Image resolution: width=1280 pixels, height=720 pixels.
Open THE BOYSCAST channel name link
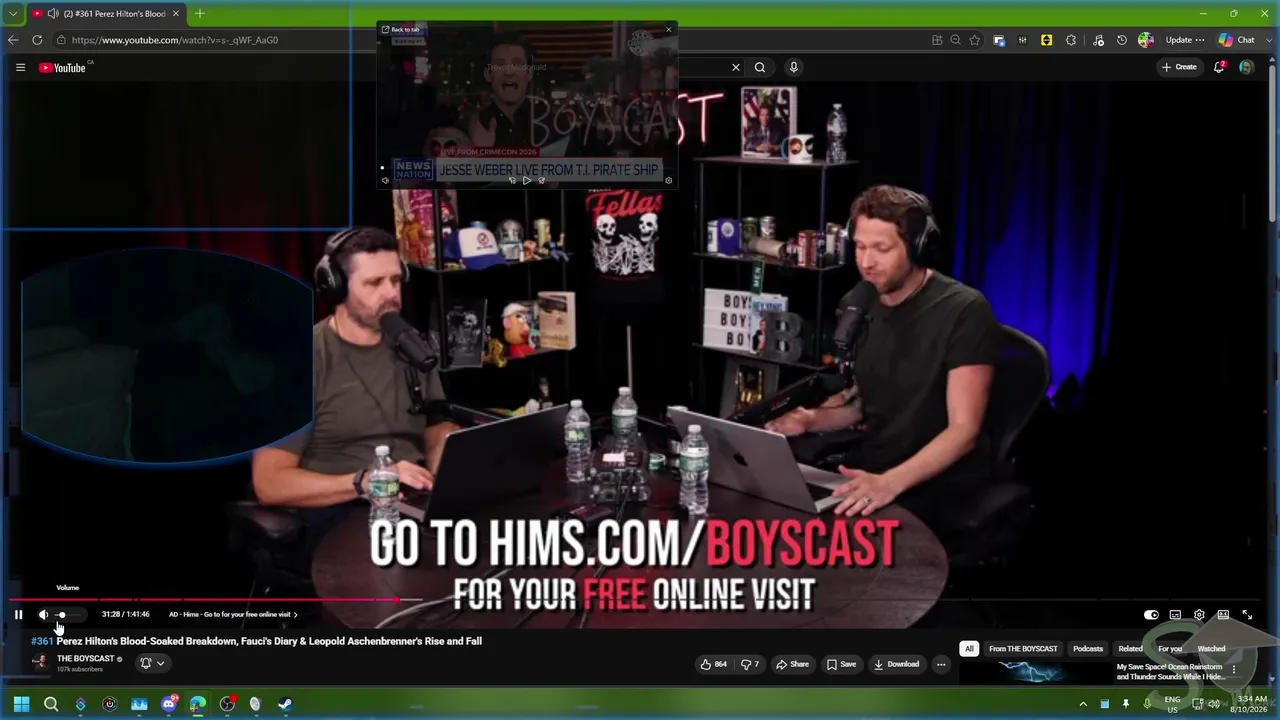[x=86, y=659]
